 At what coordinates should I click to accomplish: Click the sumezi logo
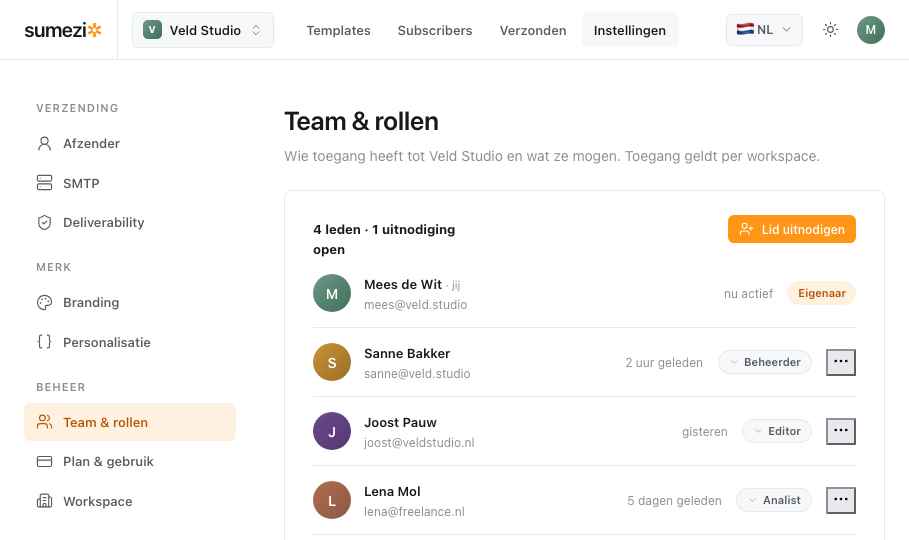pos(63,30)
